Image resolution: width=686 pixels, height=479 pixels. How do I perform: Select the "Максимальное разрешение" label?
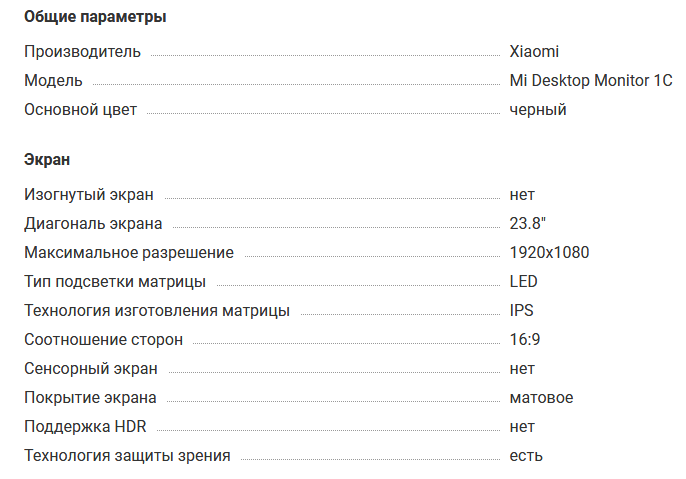pos(129,253)
